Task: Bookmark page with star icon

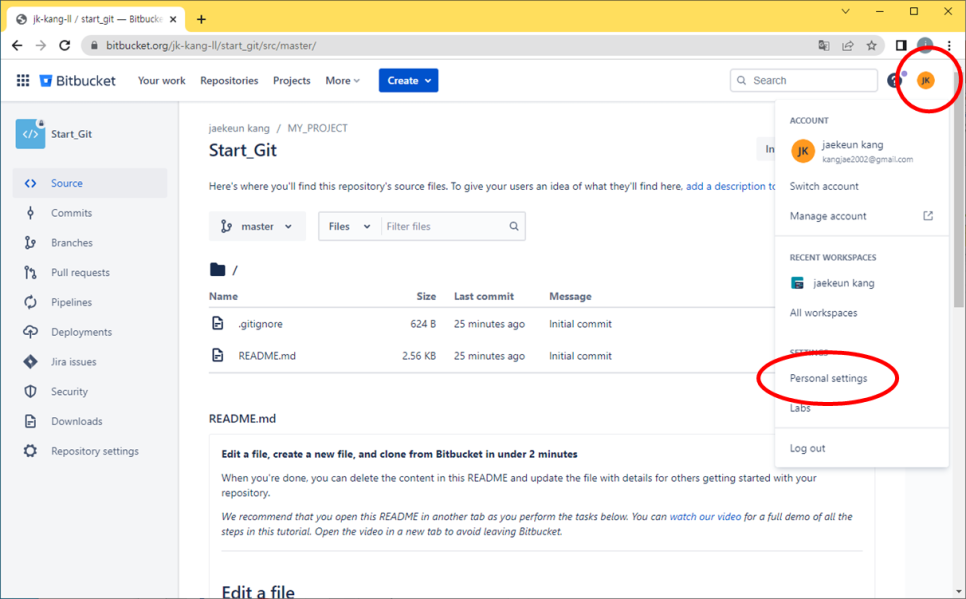Action: point(871,45)
